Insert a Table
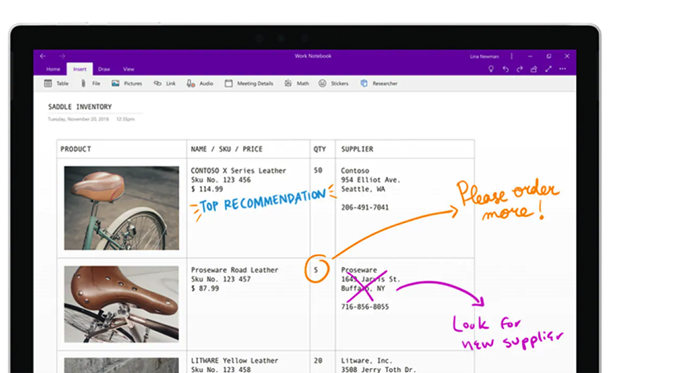This screenshot has width=678, height=373. (x=57, y=83)
